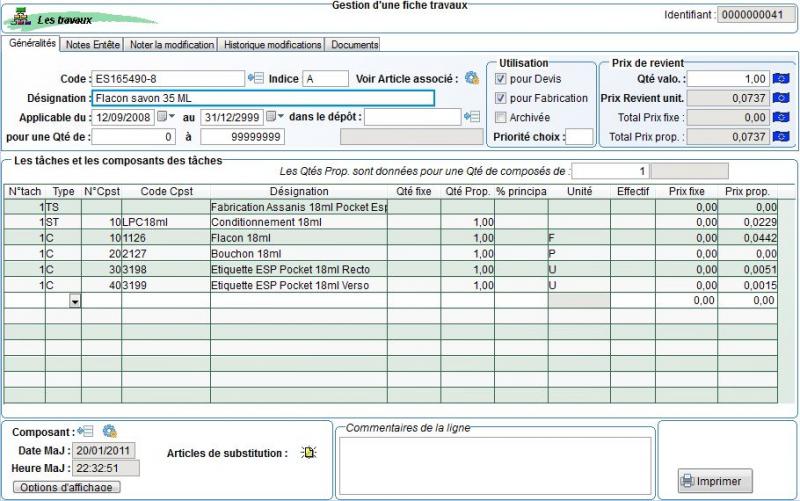
Task: Click the Code Cpst column header
Action: tap(166, 191)
